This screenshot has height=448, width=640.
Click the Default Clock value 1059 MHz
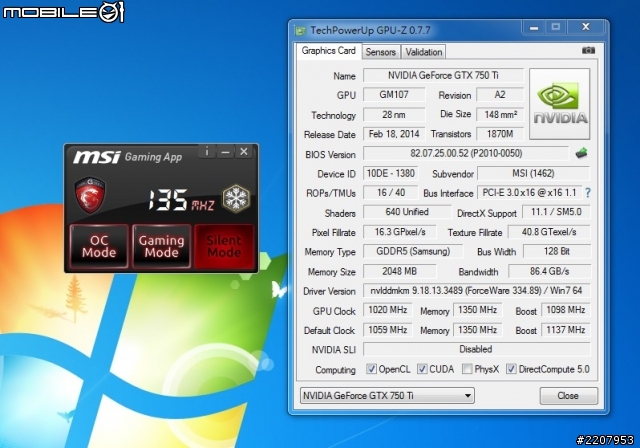[387, 330]
